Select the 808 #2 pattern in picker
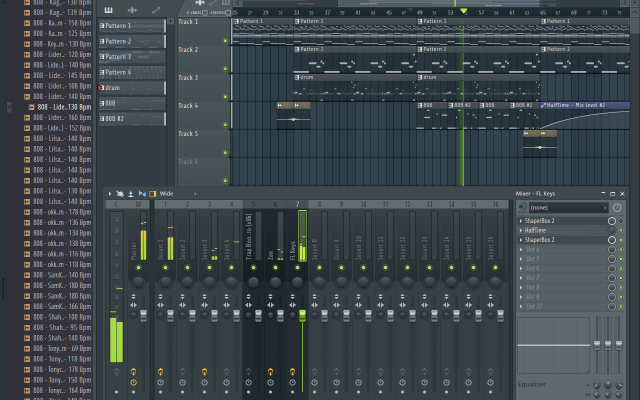 (x=132, y=119)
